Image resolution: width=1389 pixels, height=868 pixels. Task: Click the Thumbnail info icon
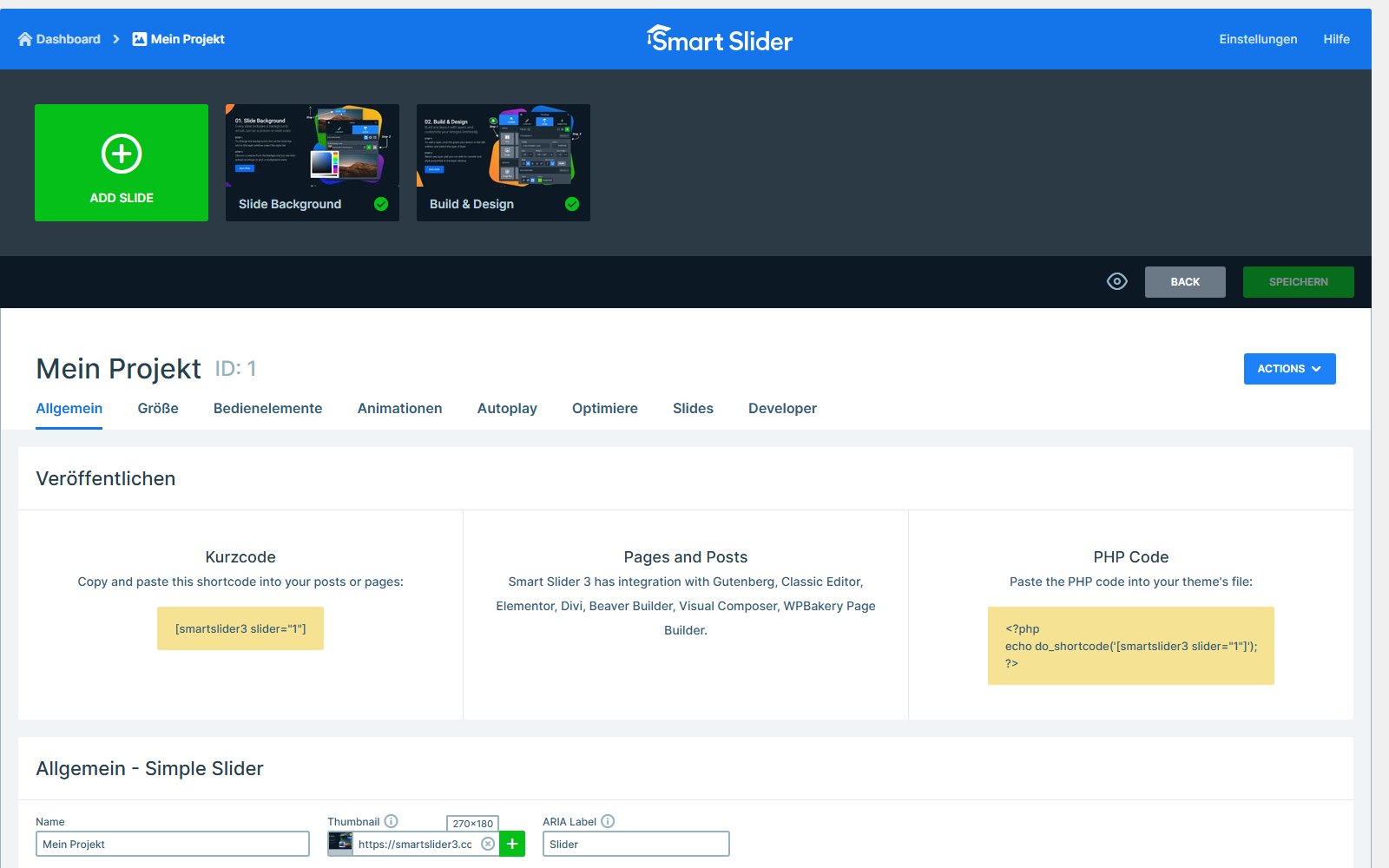392,821
